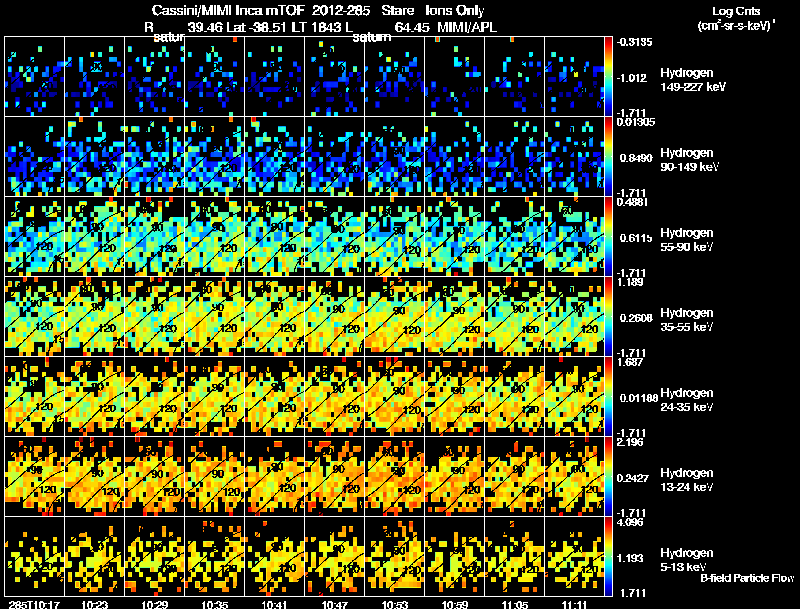Click the '10:41' time axis label
This screenshot has height=609, width=800.
coord(274,604)
